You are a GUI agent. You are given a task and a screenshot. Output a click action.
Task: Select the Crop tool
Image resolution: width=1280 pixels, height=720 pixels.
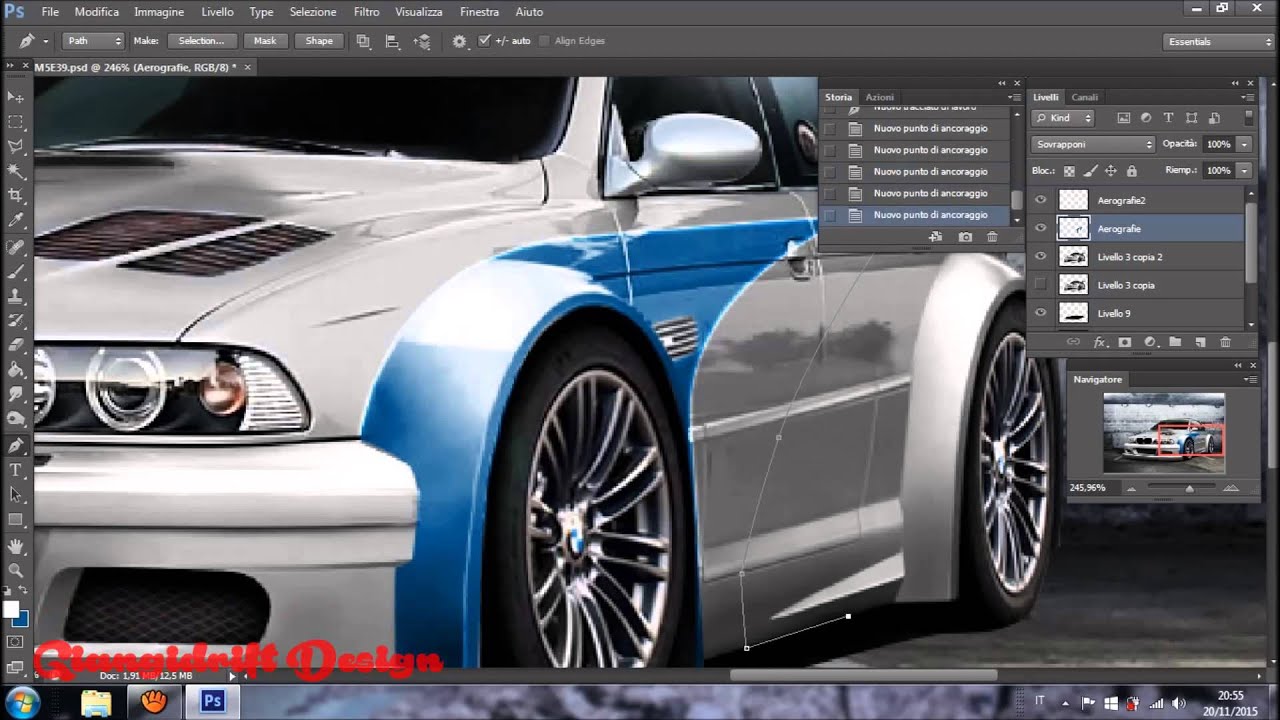point(16,196)
